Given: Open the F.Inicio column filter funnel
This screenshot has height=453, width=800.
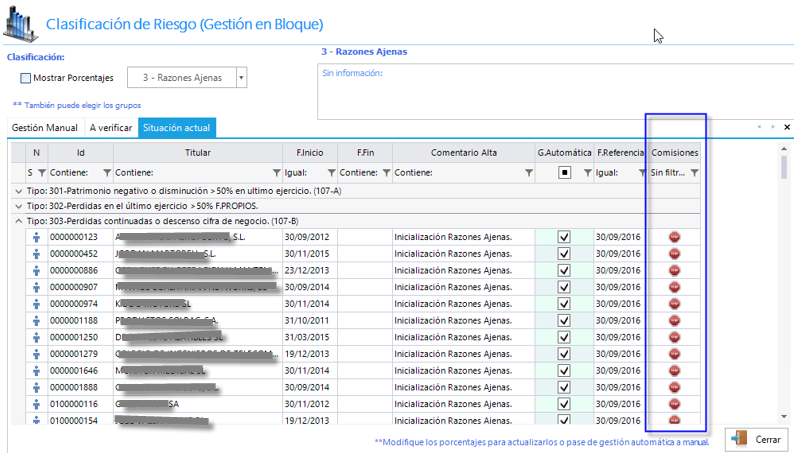Looking at the screenshot, I should coord(332,173).
